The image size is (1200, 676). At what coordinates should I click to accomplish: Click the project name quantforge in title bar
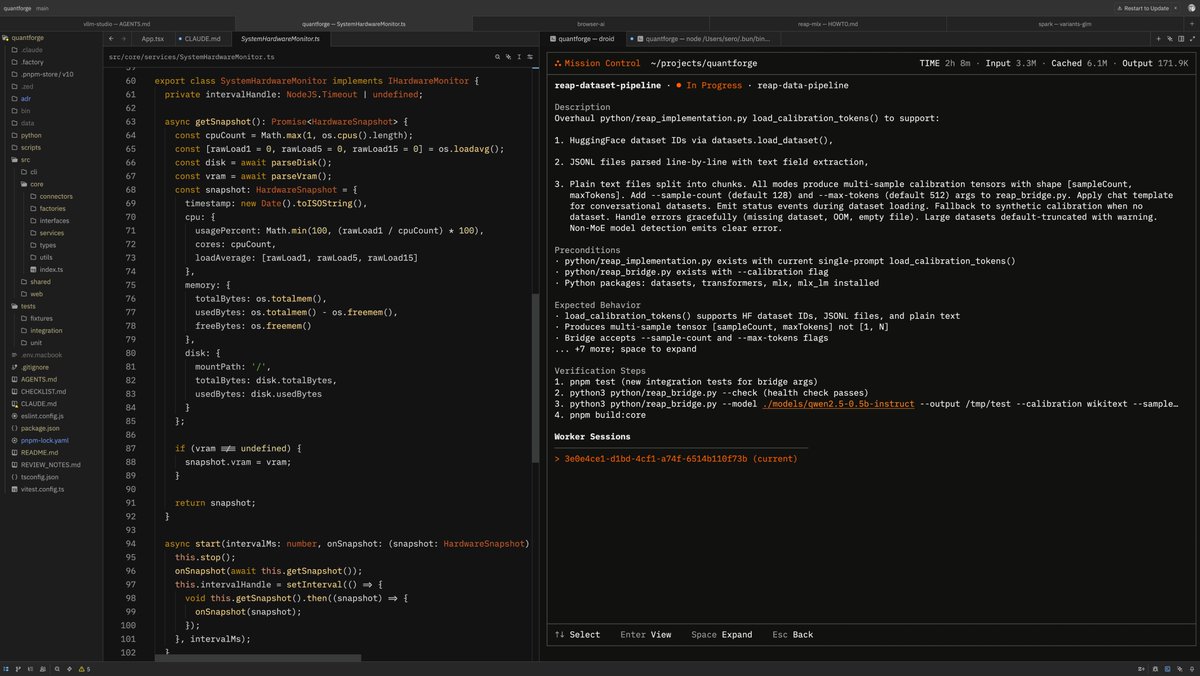pos(19,7)
